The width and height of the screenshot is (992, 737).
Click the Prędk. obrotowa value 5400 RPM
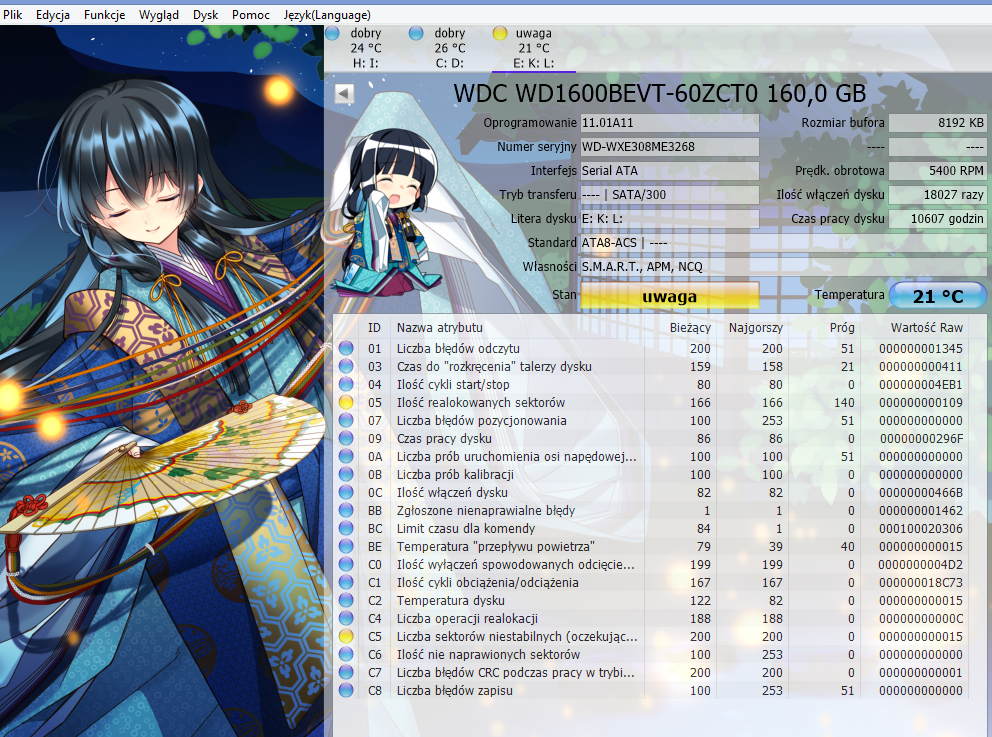938,171
